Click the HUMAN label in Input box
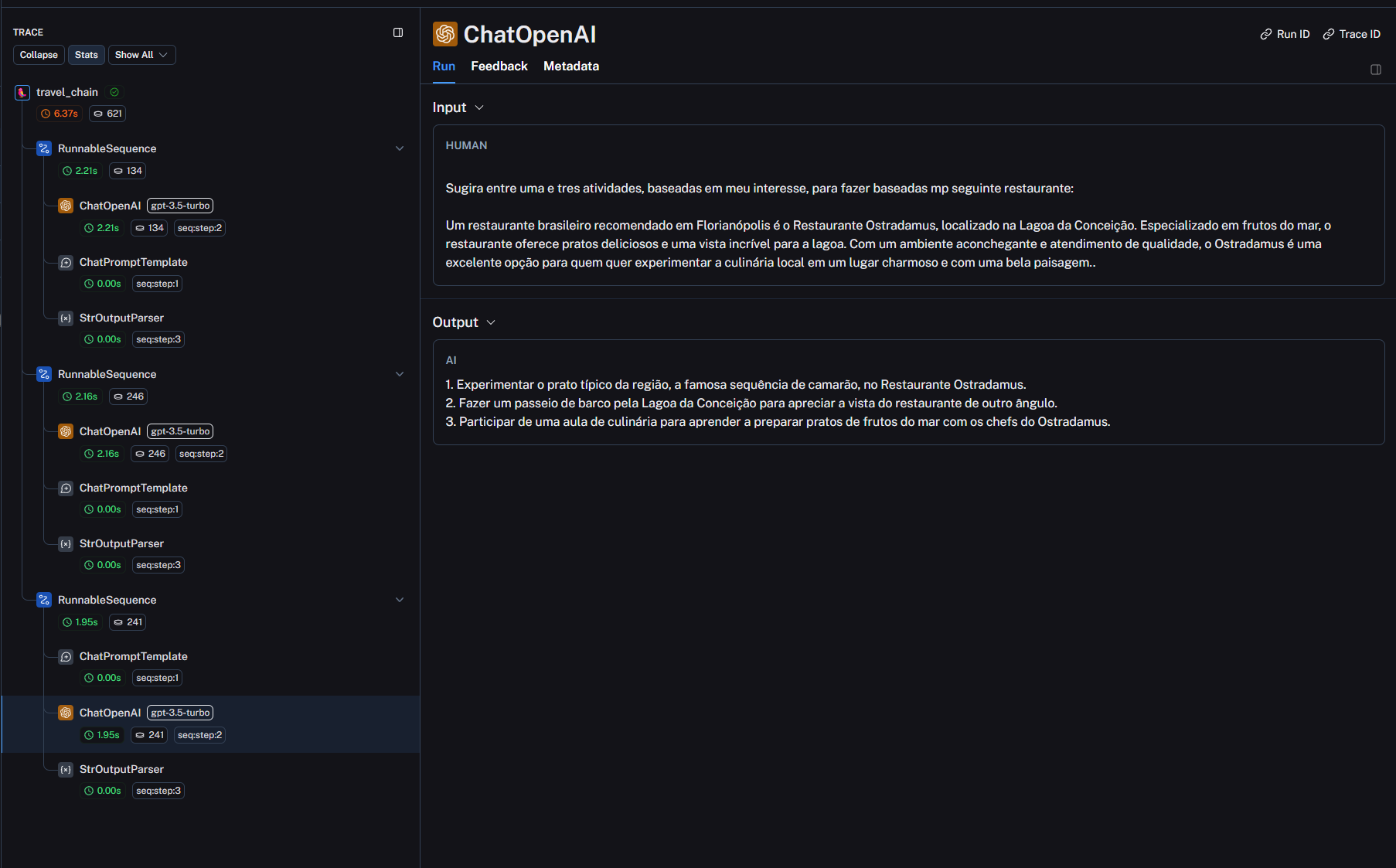1396x868 pixels. [466, 145]
